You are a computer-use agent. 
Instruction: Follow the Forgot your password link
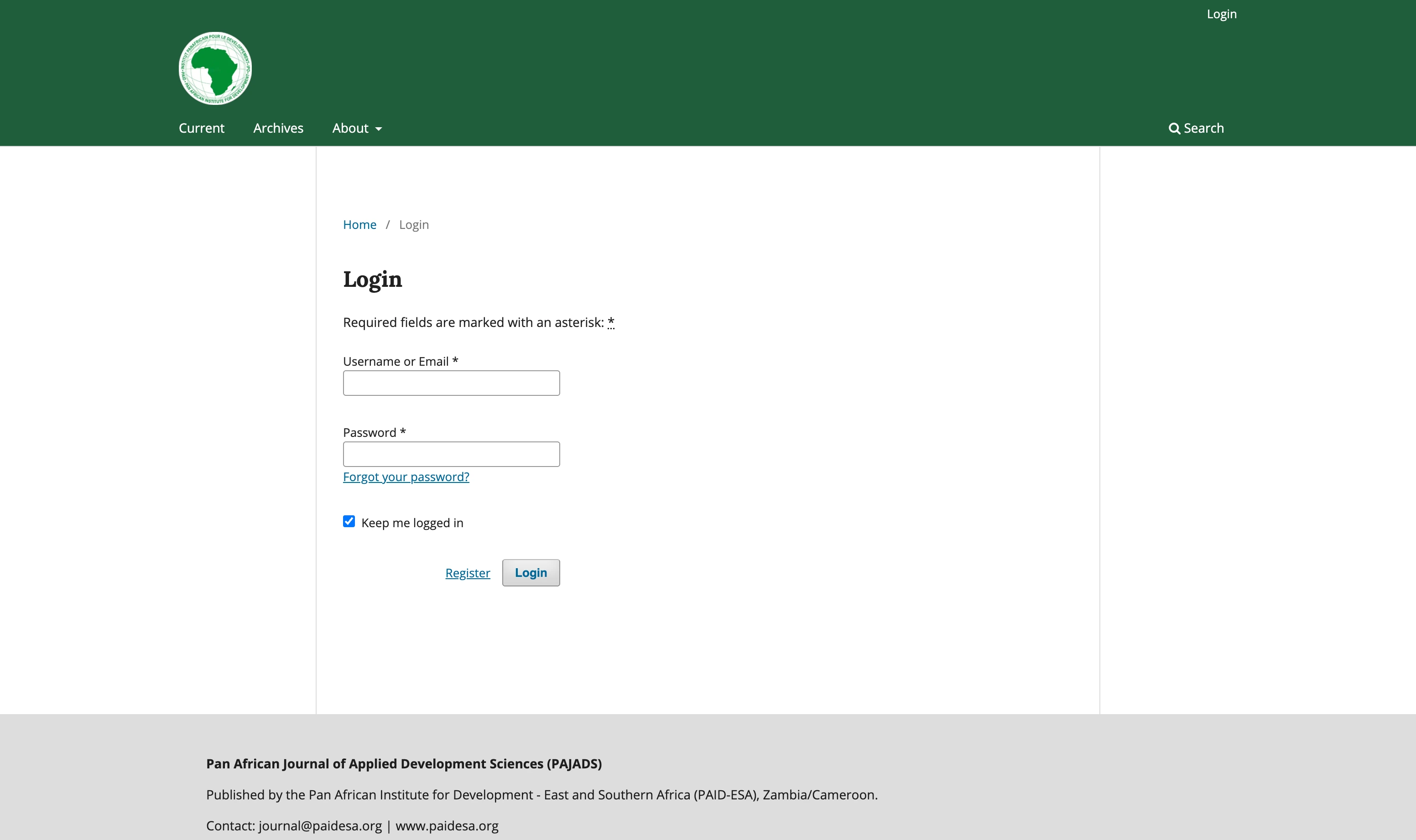pyautogui.click(x=406, y=477)
